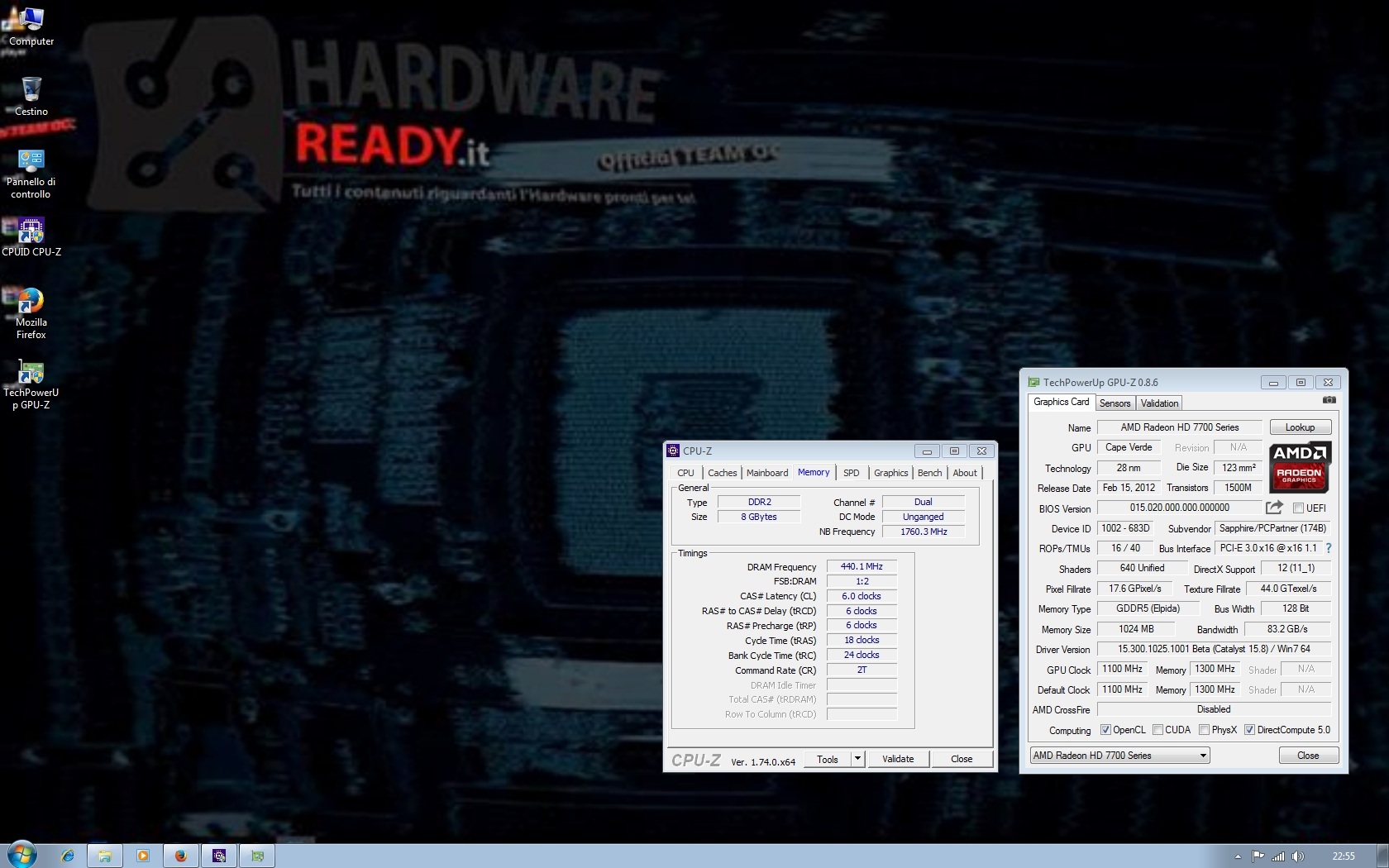The height and width of the screenshot is (868, 1389).
Task: Open network signal tray icon
Action: [1278, 856]
